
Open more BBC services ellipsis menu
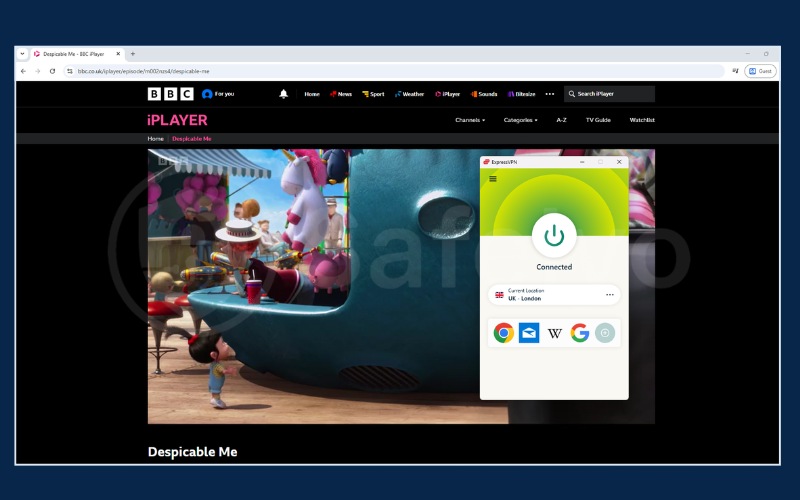coord(549,94)
